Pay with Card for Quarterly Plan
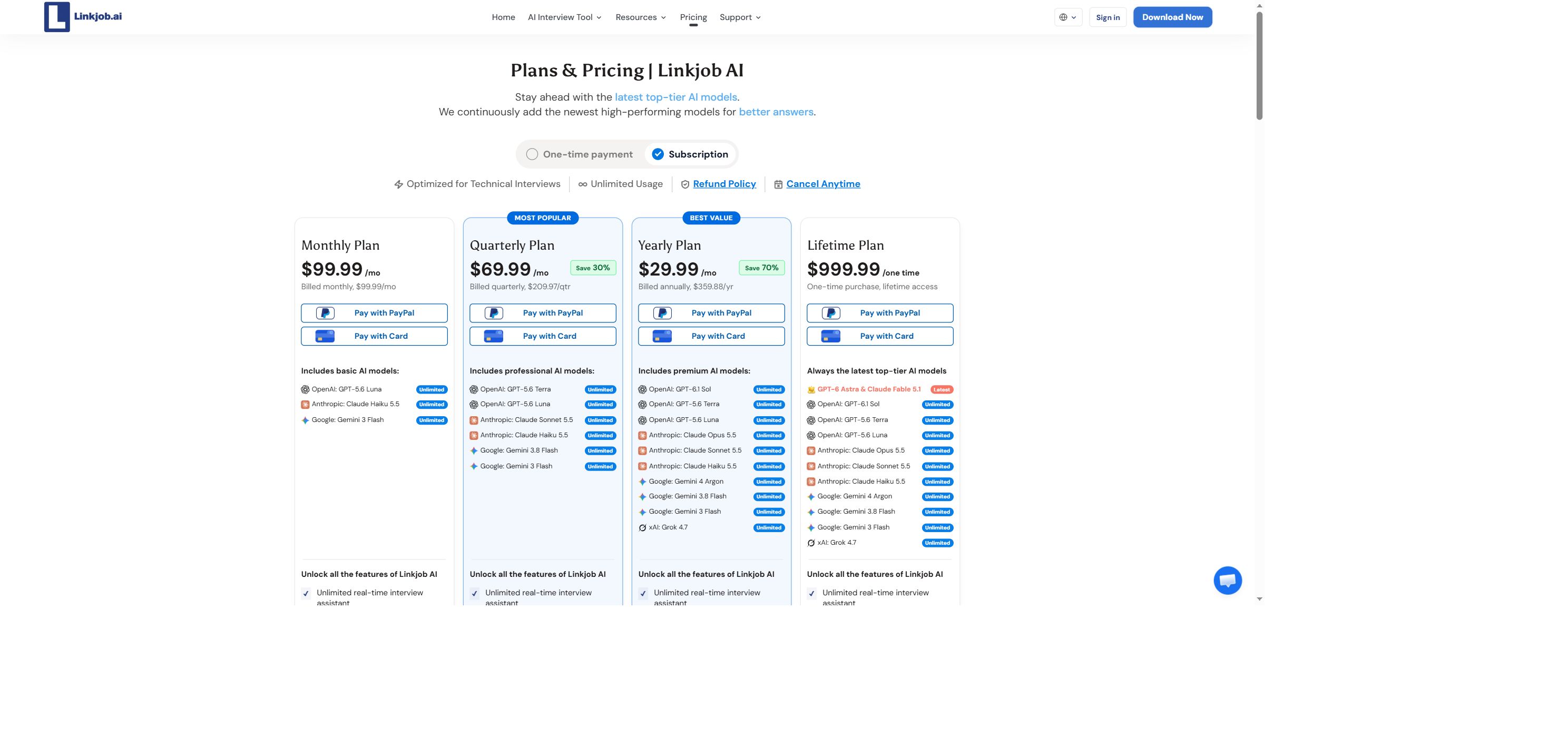Viewport: 1568px width, 756px height. point(542,336)
